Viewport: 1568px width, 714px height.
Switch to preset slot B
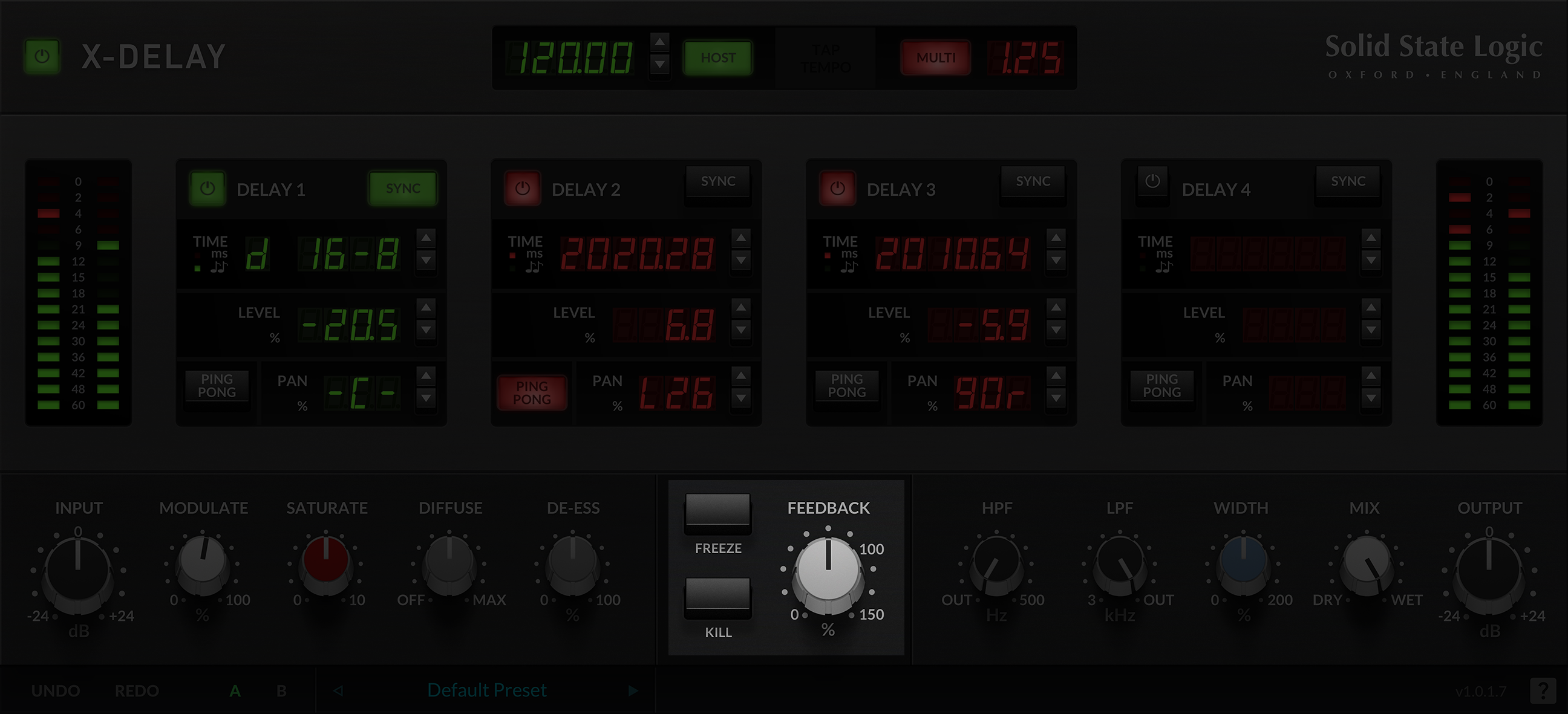coord(281,690)
